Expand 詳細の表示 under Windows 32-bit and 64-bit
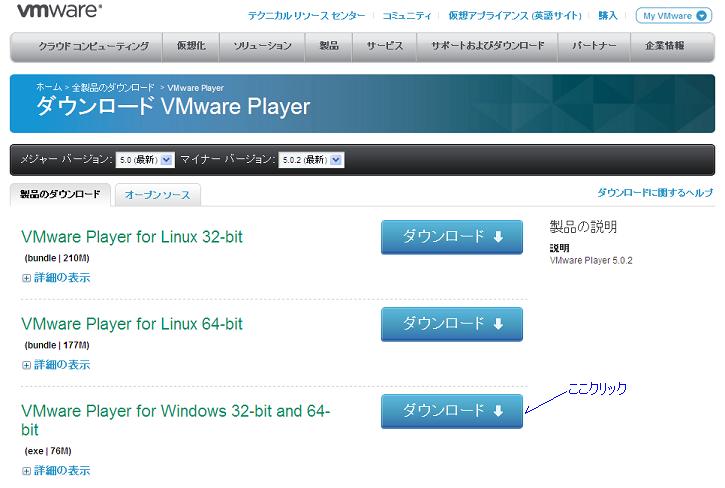 pyautogui.click(x=56, y=470)
